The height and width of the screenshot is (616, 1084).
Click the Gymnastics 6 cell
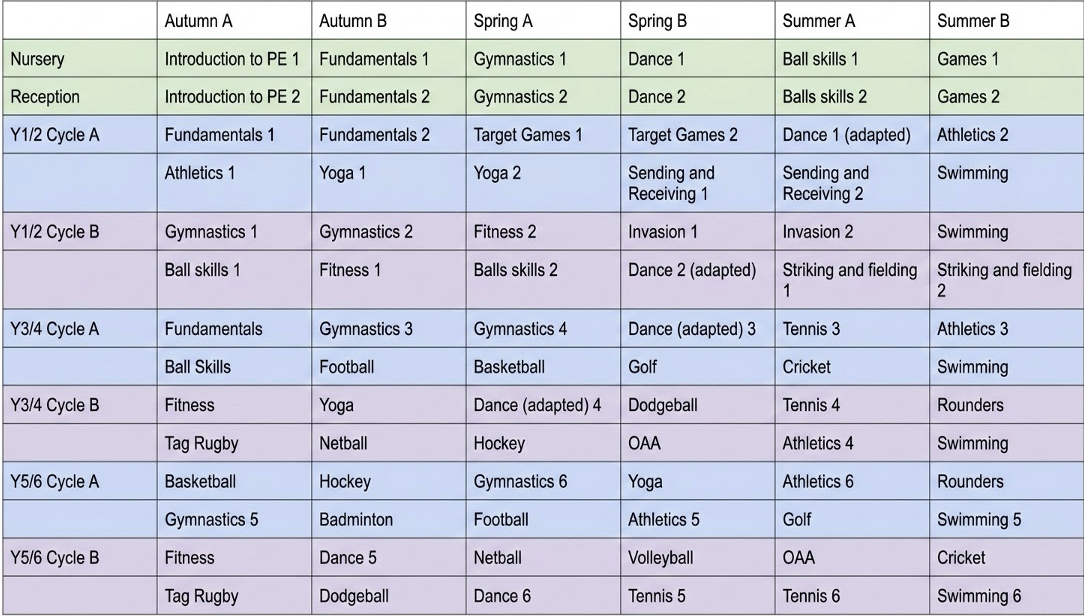(x=543, y=480)
